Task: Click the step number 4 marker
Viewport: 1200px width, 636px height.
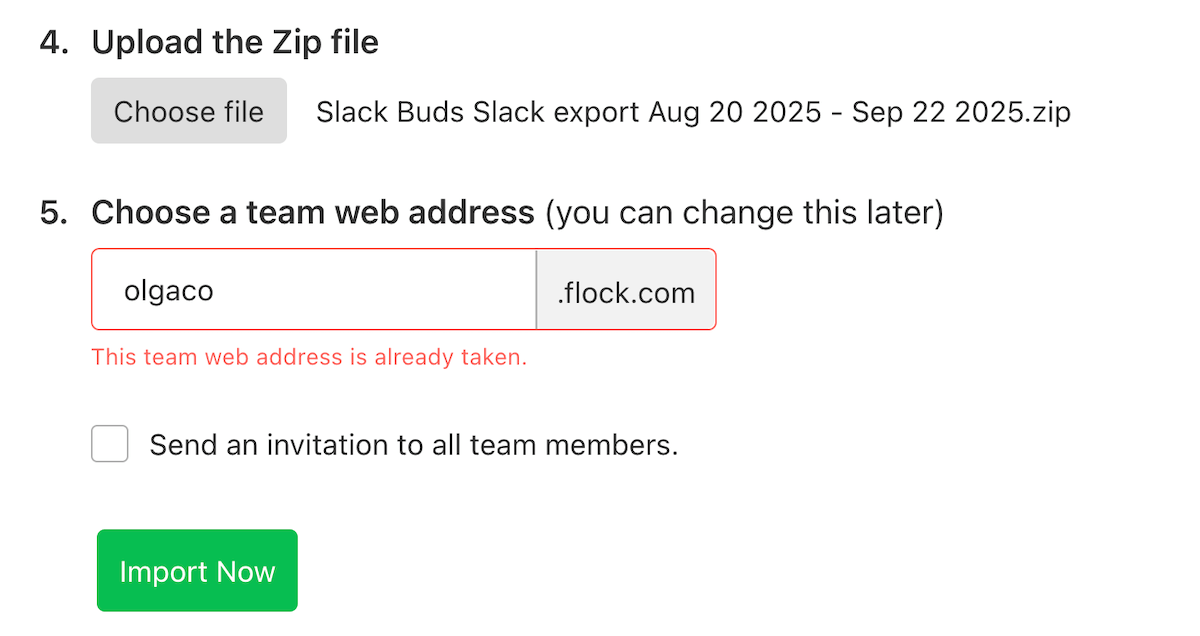Action: (x=52, y=43)
